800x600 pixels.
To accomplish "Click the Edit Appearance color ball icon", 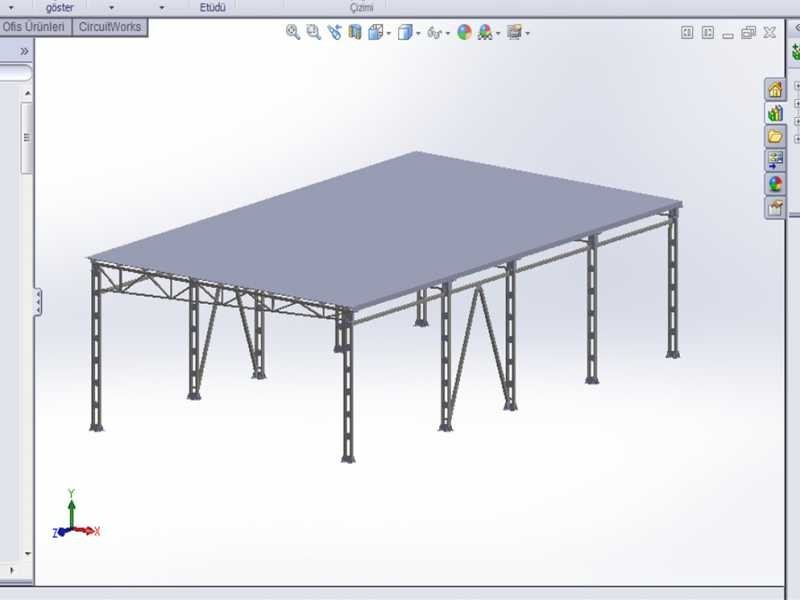I will [464, 32].
